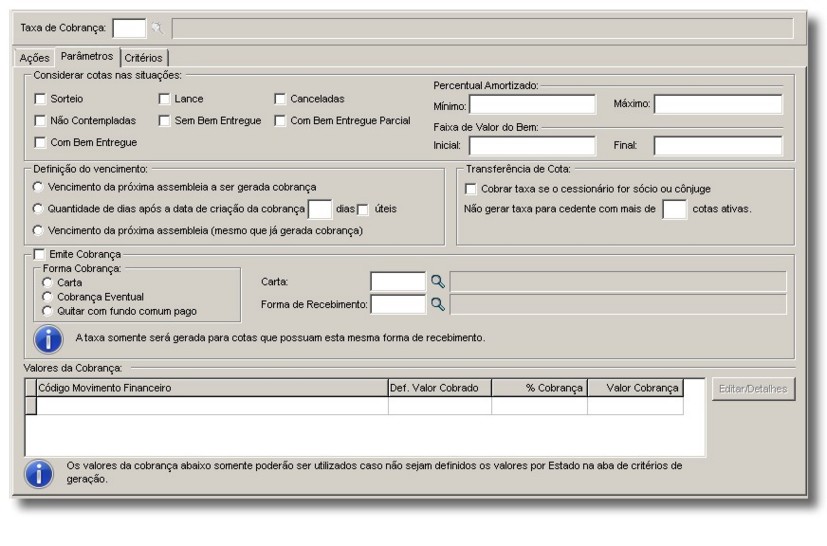Select the first grid row selector cell

[31, 406]
